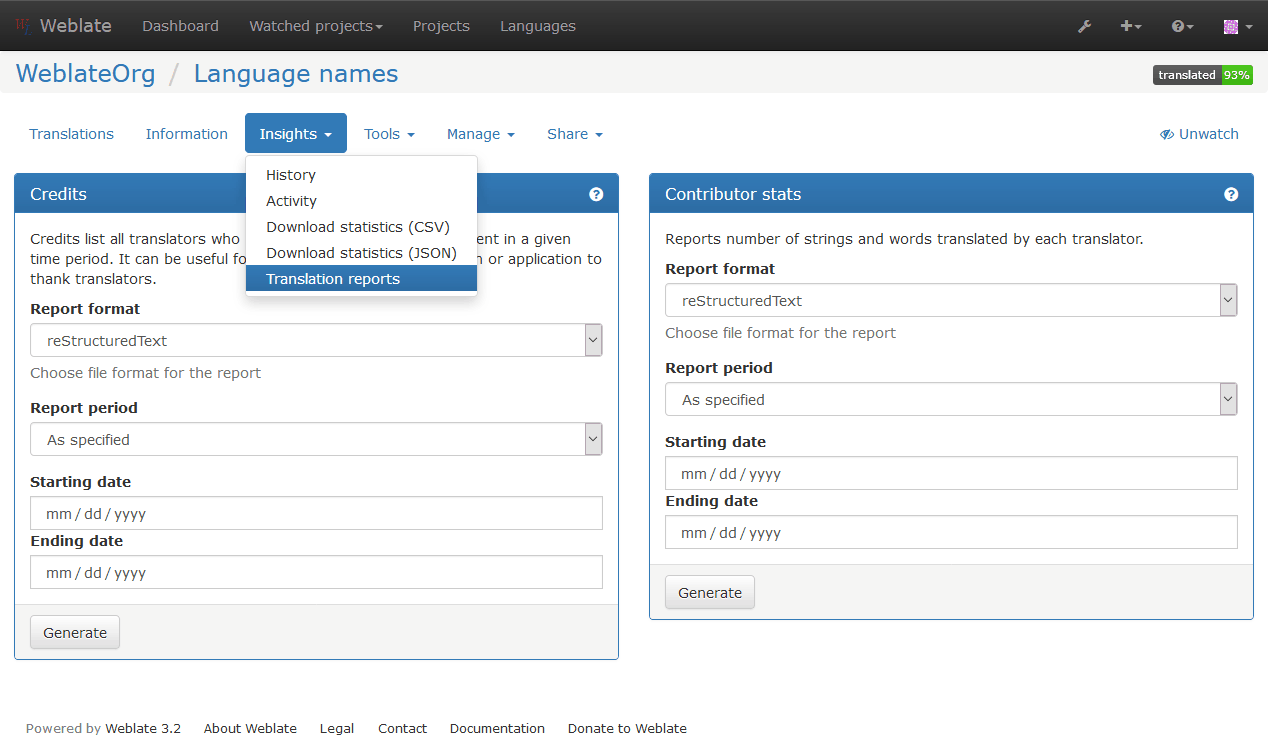
Task: Open the Contact footer link
Action: [x=402, y=728]
